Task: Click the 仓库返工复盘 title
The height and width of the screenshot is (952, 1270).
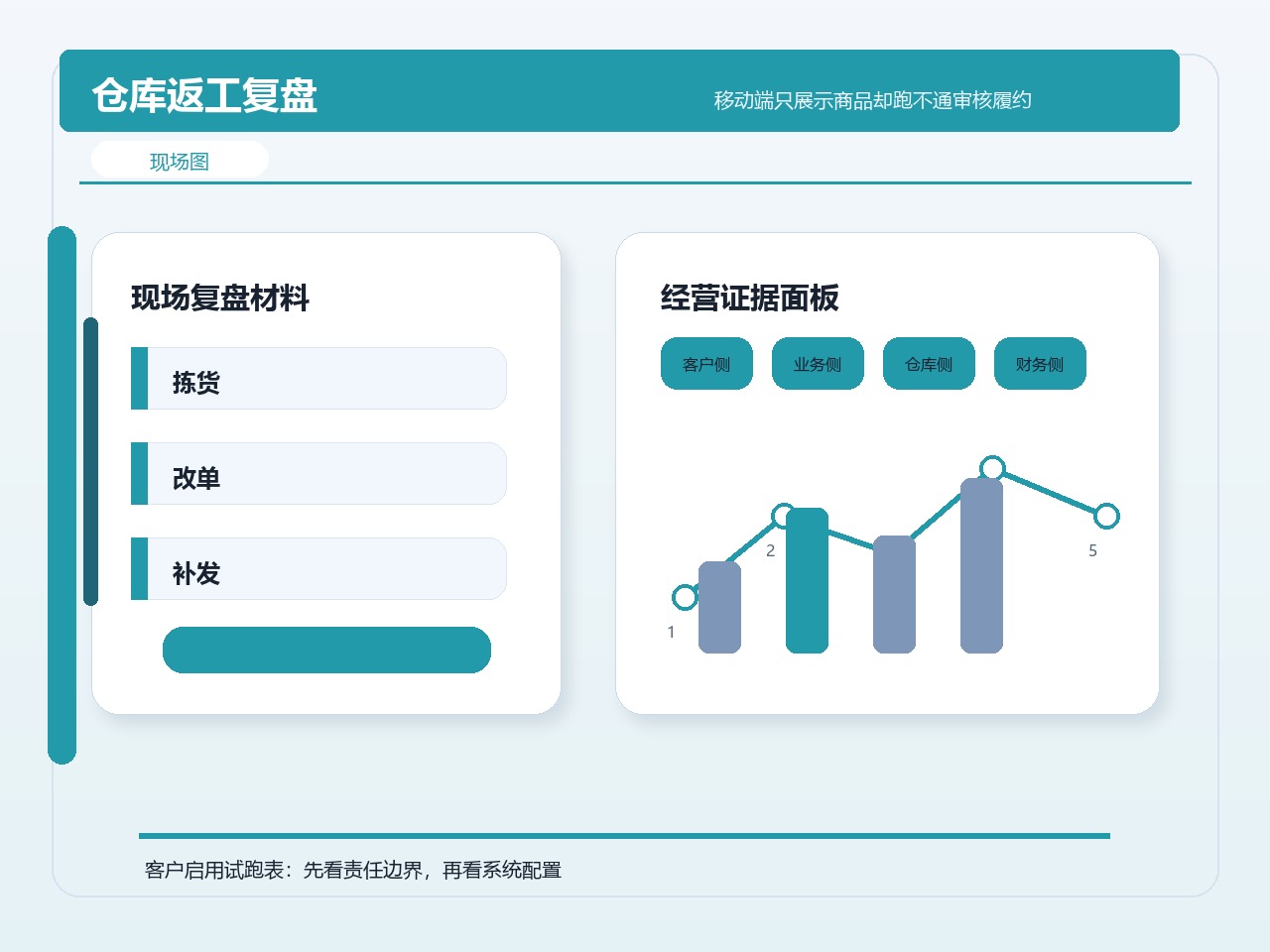Action: pyautogui.click(x=204, y=95)
